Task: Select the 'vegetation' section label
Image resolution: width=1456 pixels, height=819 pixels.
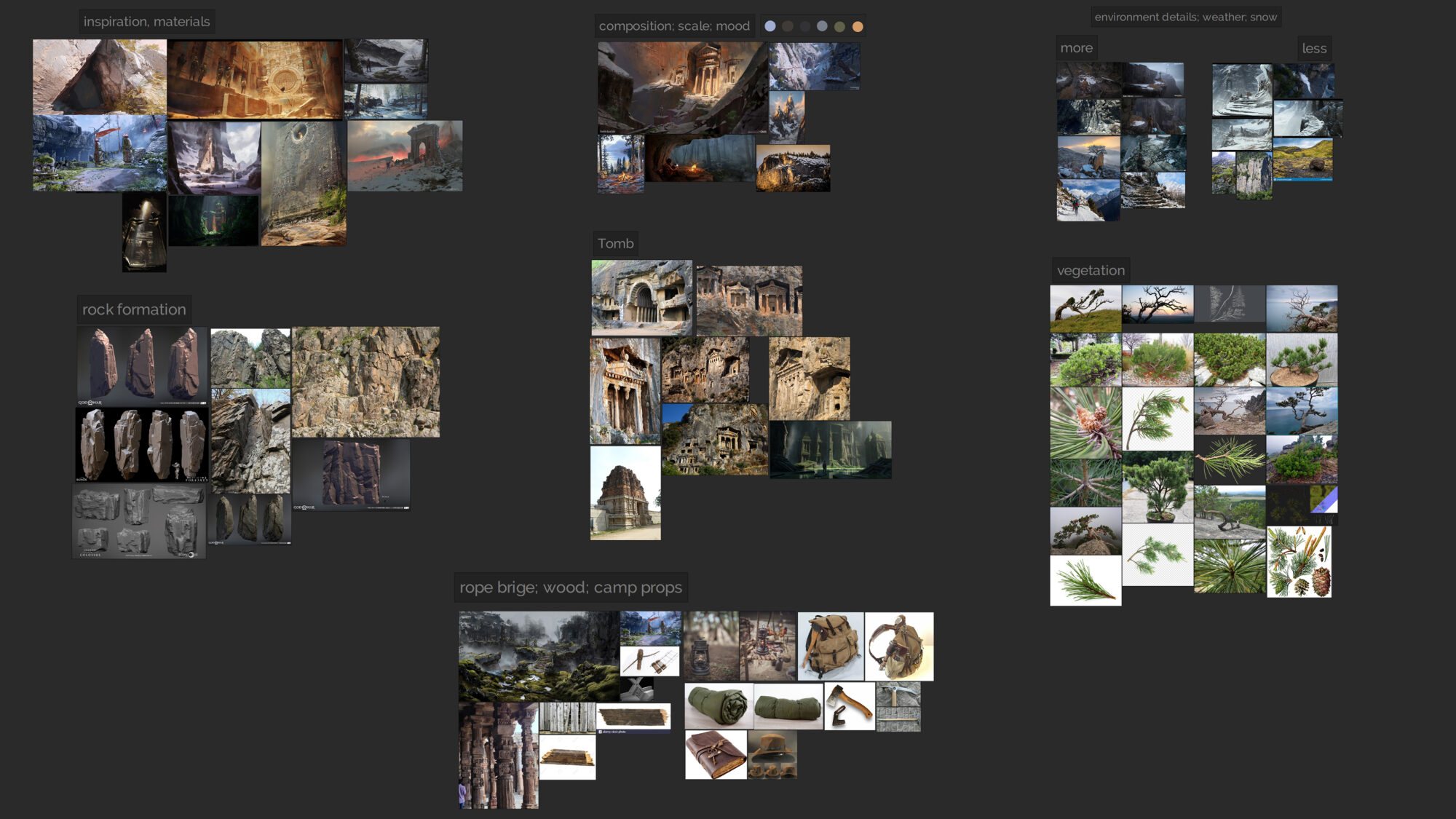Action: 1091,271
